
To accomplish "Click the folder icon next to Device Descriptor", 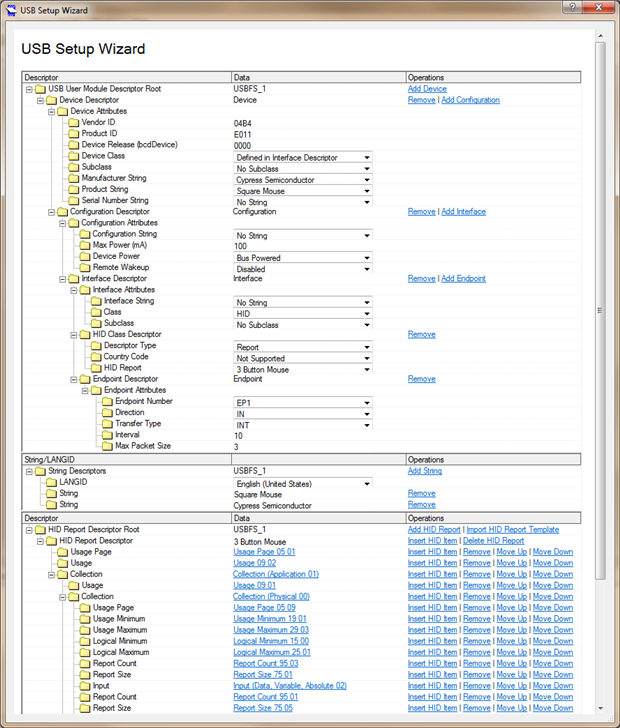I will pos(51,100).
